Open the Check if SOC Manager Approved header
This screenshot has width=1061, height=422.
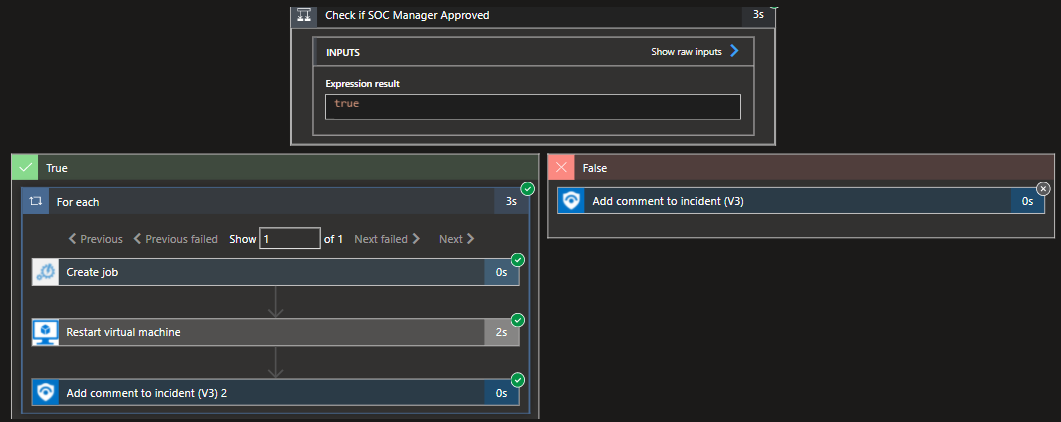533,16
